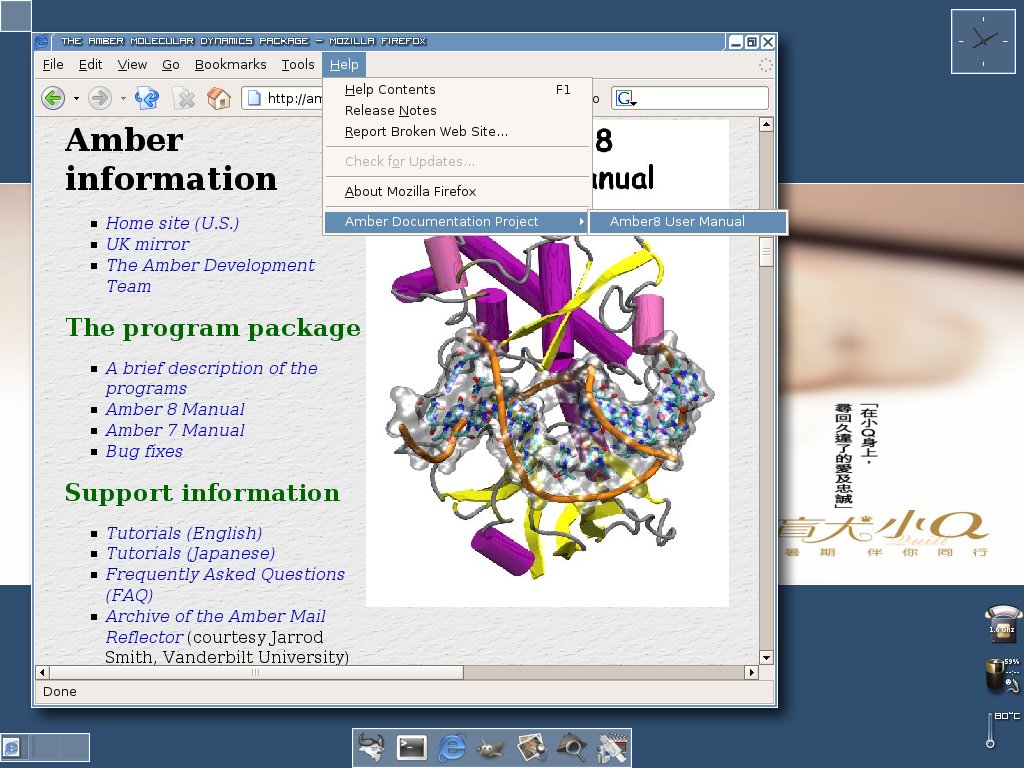The width and height of the screenshot is (1024, 768).
Task: Open the Forward history dropdown arrow
Action: (x=123, y=98)
